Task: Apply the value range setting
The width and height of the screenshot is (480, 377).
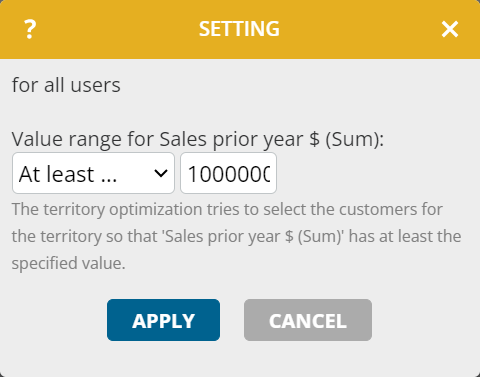Action: pyautogui.click(x=163, y=320)
